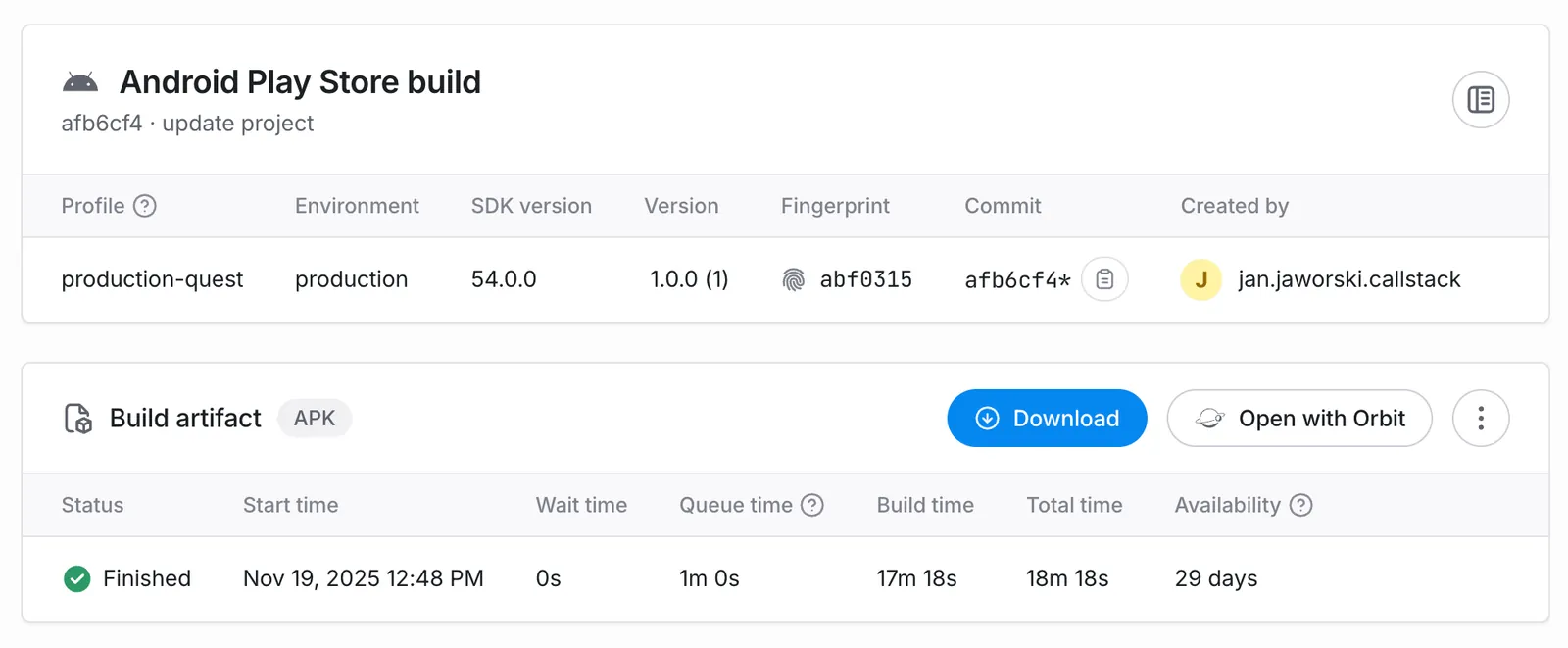This screenshot has height=648, width=1568.
Task: Click the production environment value
Action: pos(351,279)
